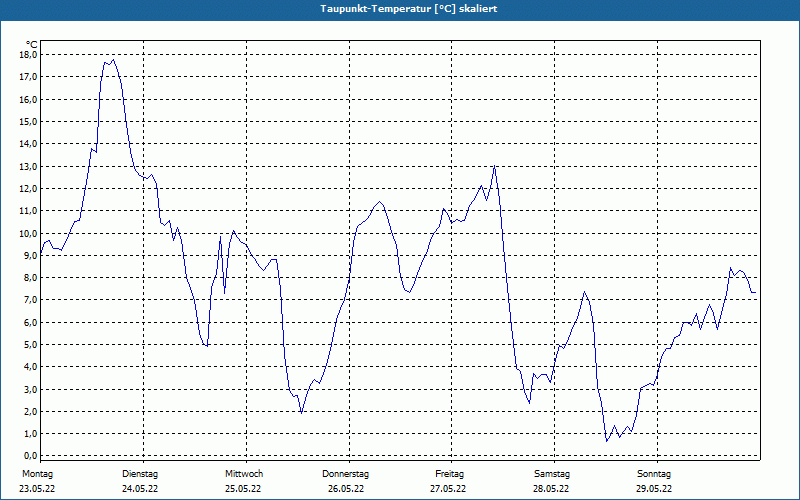Image resolution: width=800 pixels, height=500 pixels.
Task: Click the 17,0 y-axis label
Action: point(29,77)
